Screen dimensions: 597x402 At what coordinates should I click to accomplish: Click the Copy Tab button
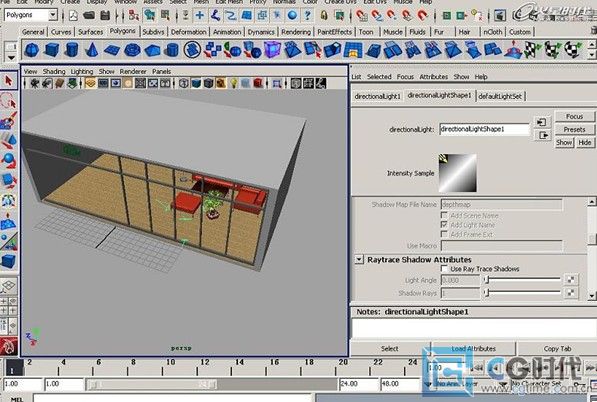pos(557,348)
